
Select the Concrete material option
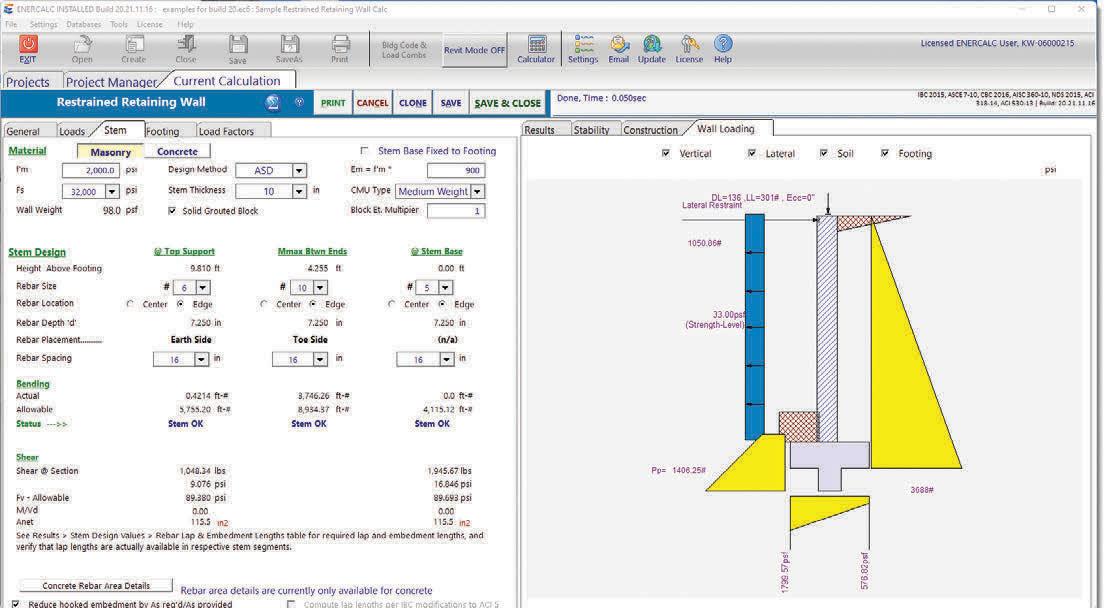177,152
